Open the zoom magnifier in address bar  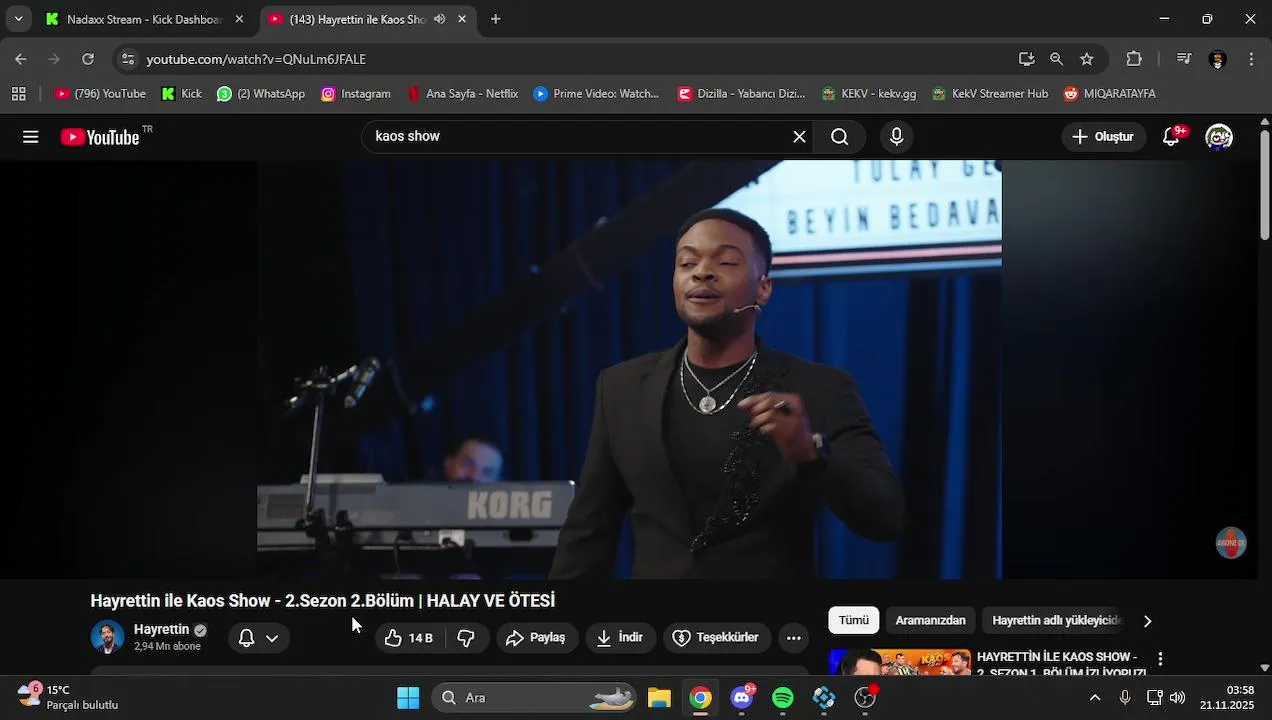coord(1056,59)
